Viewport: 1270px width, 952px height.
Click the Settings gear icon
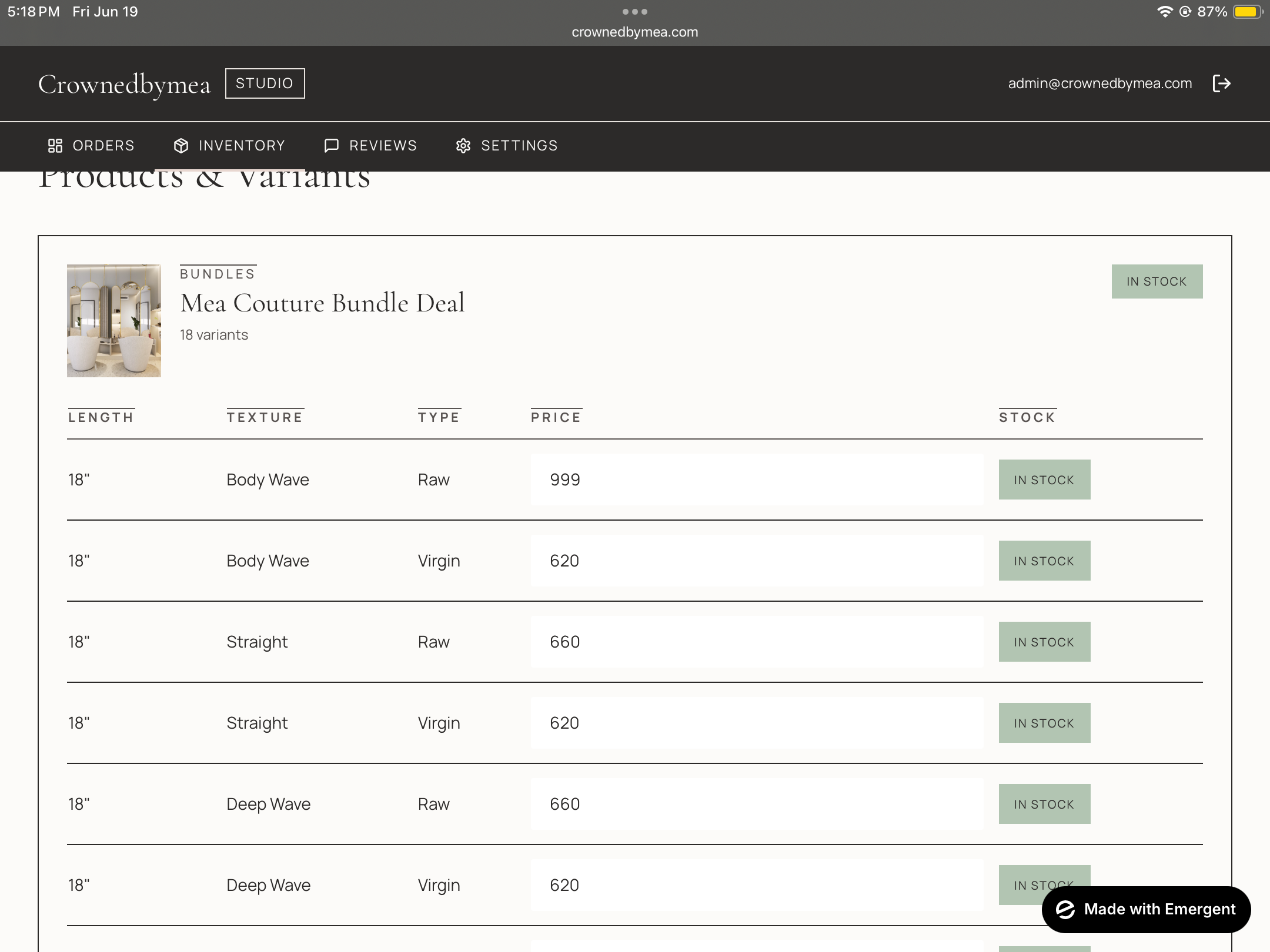(463, 146)
